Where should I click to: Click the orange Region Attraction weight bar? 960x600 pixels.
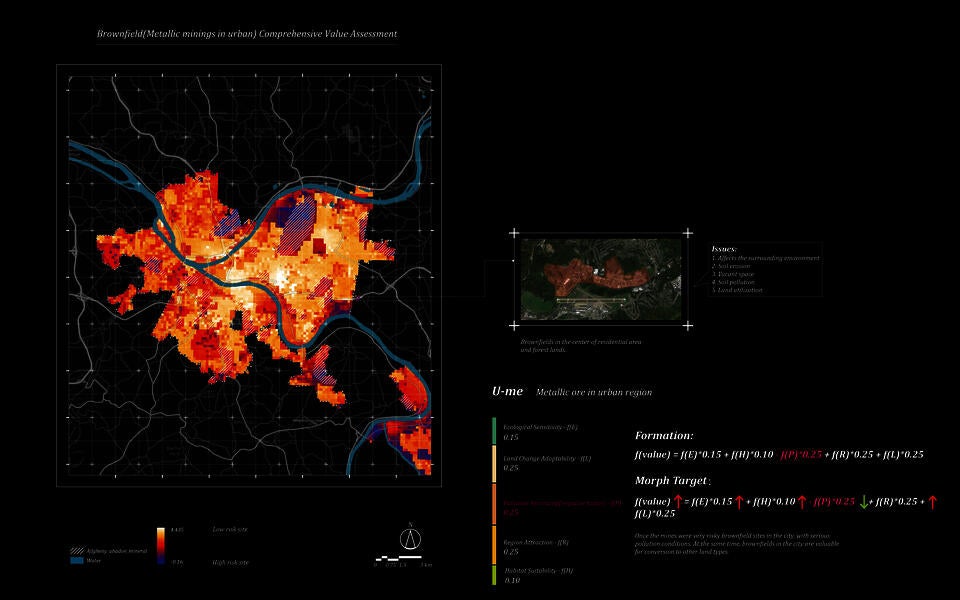(494, 545)
